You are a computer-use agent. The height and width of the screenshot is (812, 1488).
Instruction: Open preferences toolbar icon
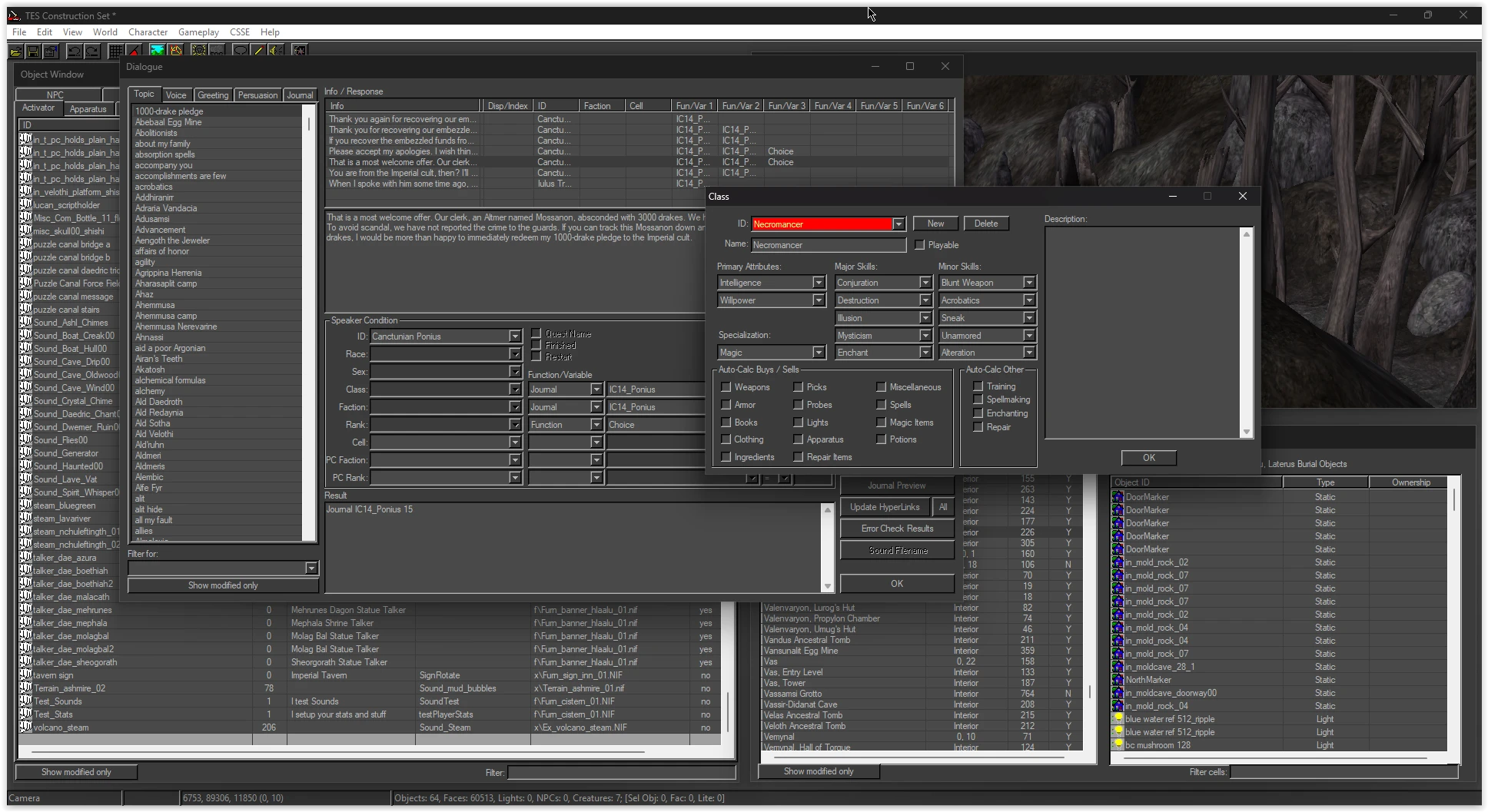(51, 51)
